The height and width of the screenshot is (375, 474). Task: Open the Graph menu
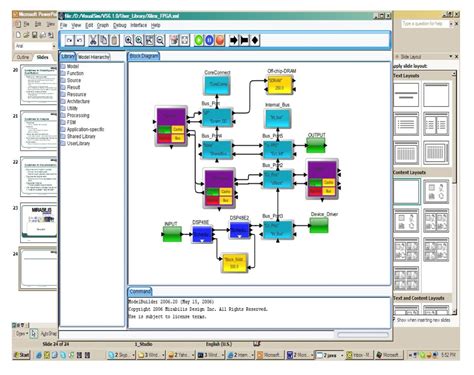coord(103,25)
